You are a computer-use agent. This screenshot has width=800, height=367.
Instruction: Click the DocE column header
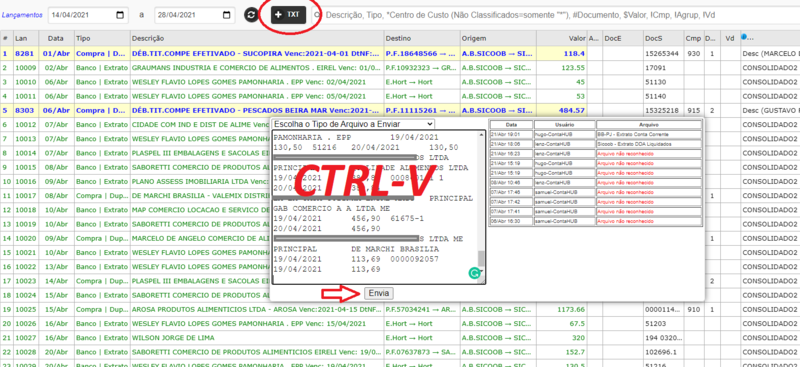(x=622, y=38)
